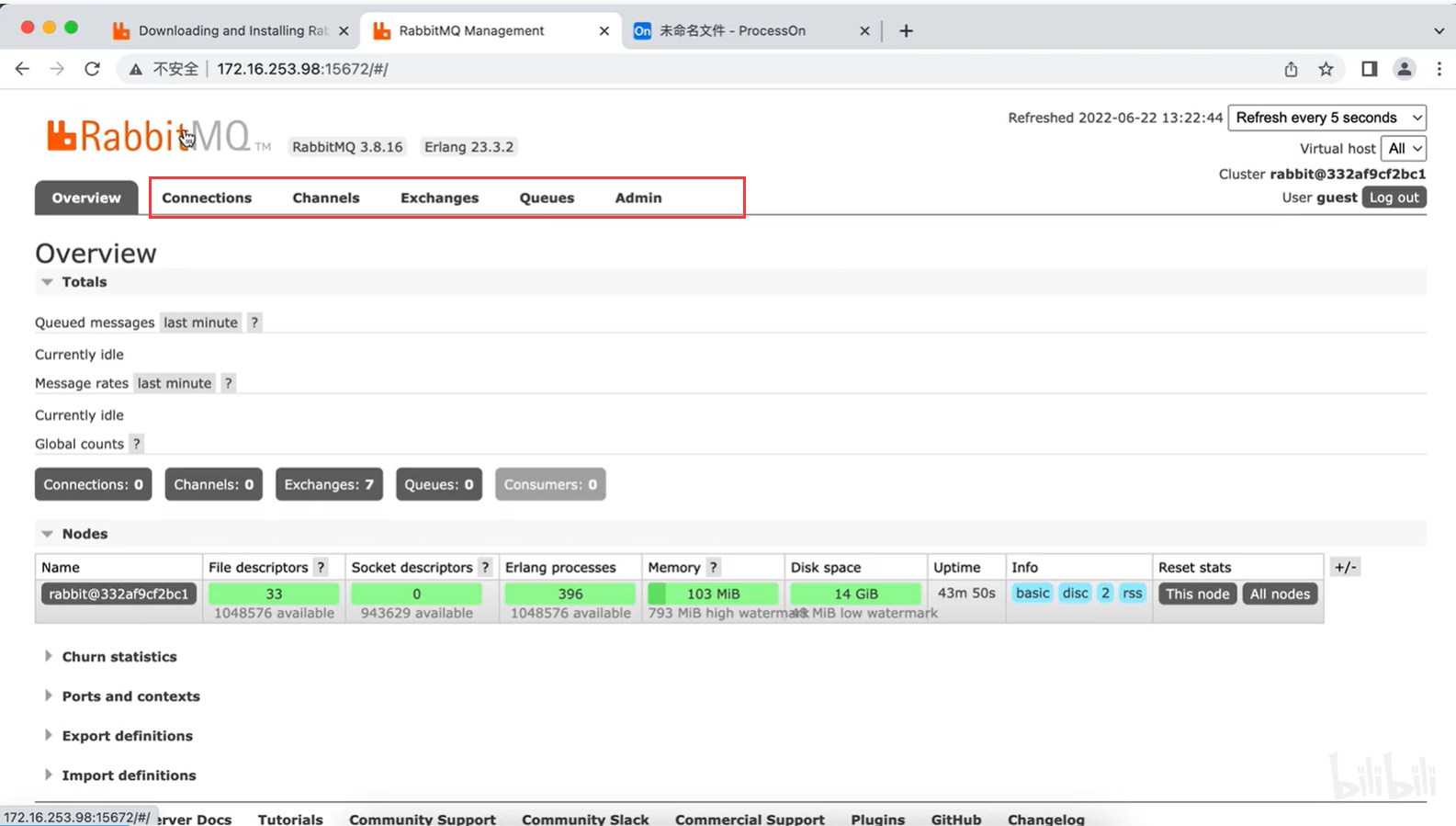Image resolution: width=1456 pixels, height=826 pixels.
Task: Switch to the Overview tab
Action: [86, 198]
